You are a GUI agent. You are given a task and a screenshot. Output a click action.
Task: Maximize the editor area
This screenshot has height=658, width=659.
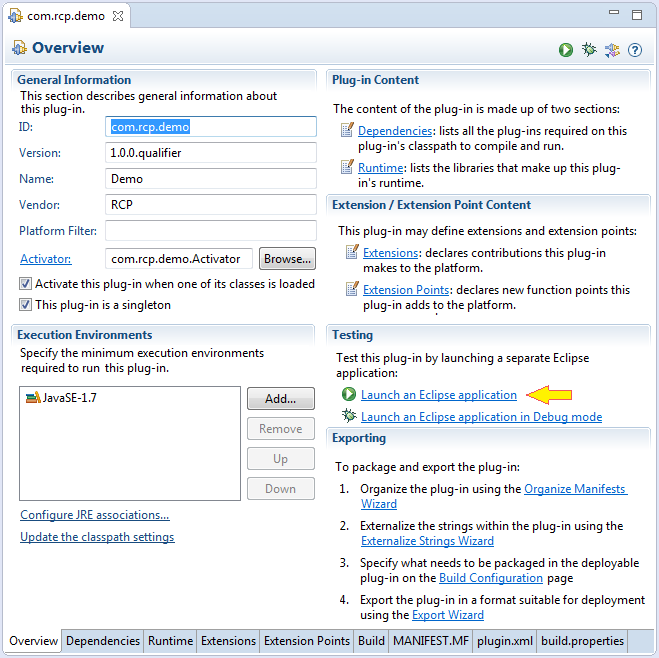[x=637, y=15]
